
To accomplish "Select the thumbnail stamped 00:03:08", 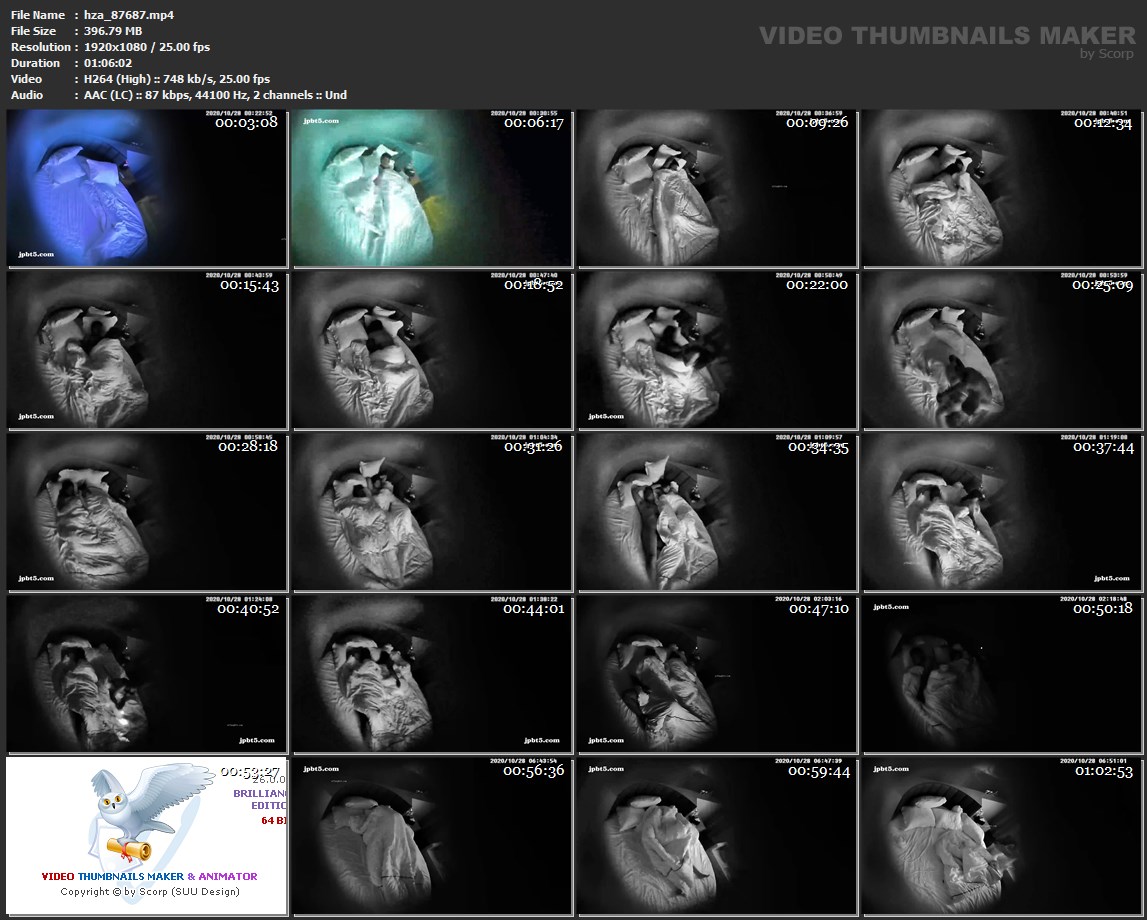I will (147, 188).
